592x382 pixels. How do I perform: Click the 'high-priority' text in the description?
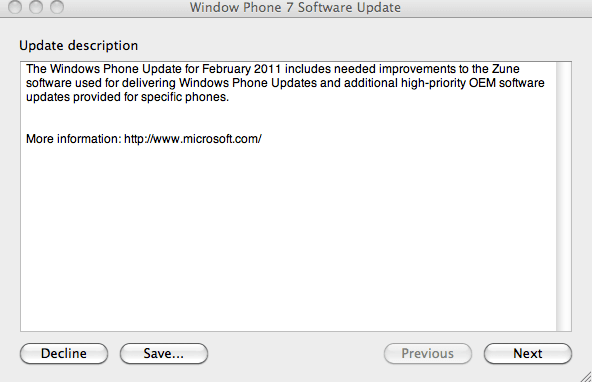433,83
